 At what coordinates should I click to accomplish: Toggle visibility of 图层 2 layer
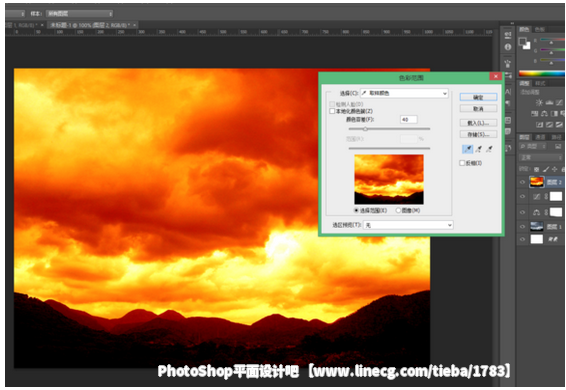522,182
